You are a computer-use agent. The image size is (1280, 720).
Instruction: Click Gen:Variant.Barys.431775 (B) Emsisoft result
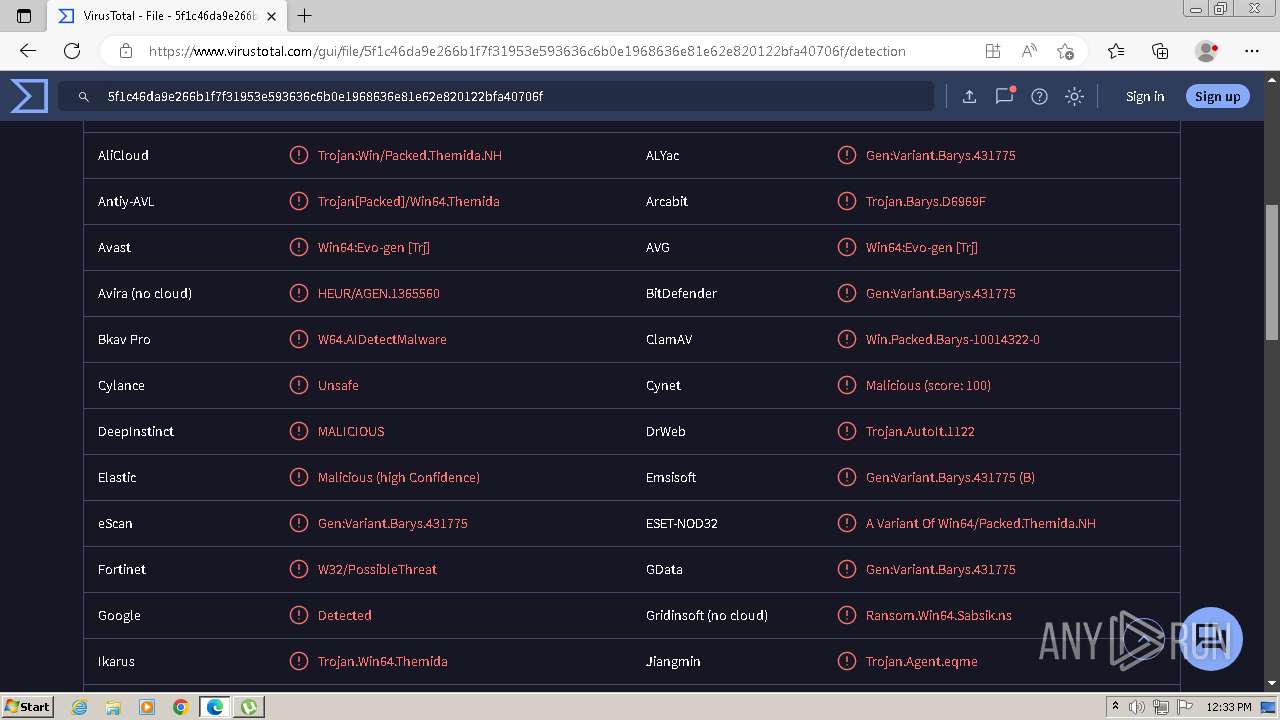[x=951, y=477]
